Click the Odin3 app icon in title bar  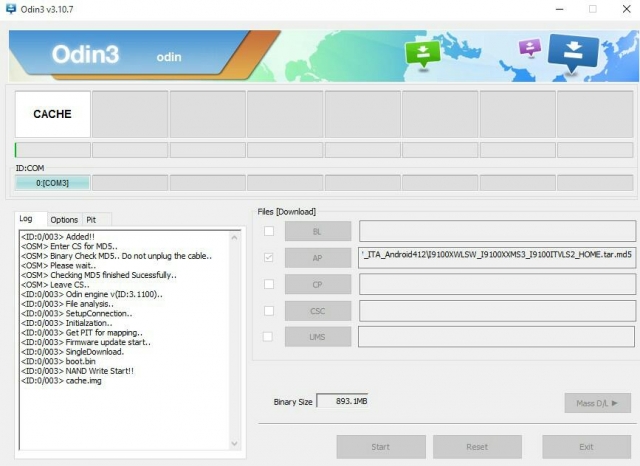11,9
